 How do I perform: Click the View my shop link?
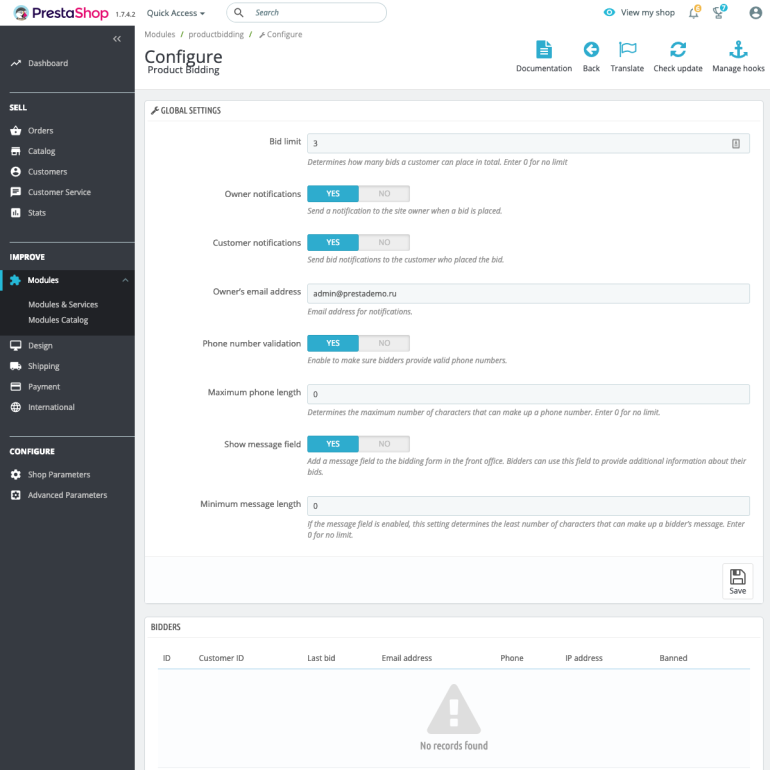(647, 13)
